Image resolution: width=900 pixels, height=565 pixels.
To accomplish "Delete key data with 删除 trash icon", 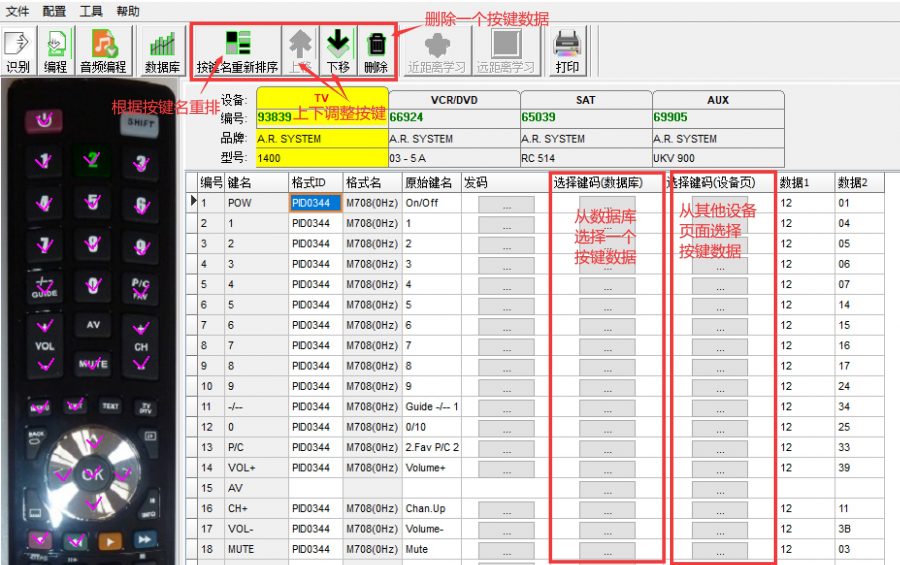I will tap(376, 51).
